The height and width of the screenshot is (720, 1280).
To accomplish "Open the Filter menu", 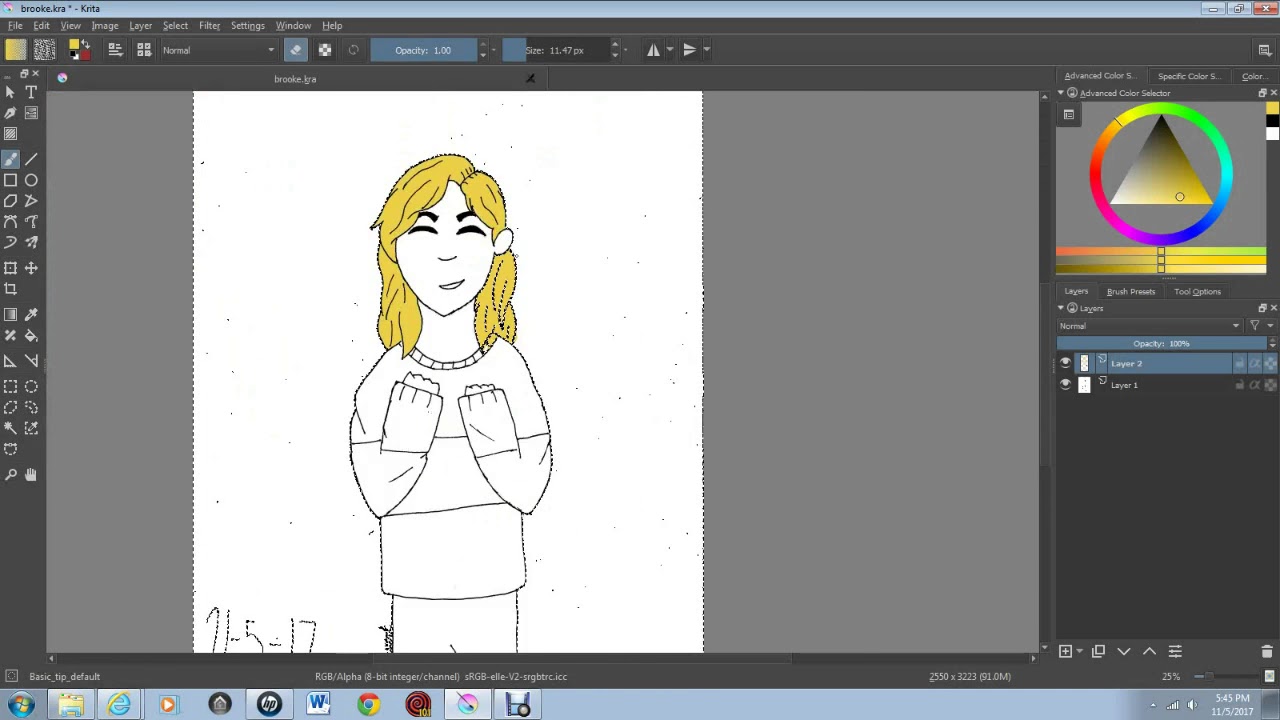I will pos(209,25).
